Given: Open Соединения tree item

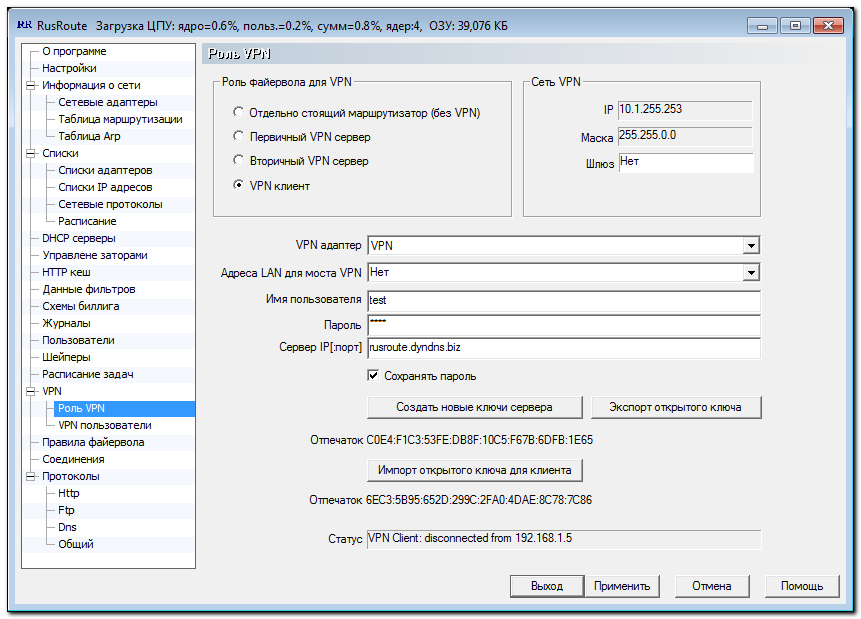Looking at the screenshot, I should [73, 460].
